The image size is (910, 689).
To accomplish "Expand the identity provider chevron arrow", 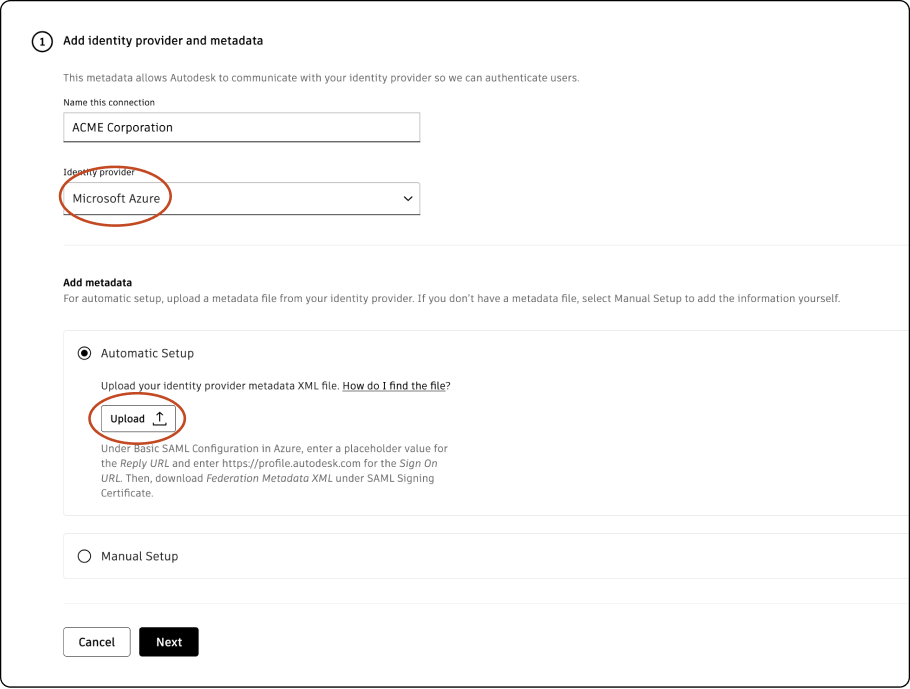I will 408,199.
